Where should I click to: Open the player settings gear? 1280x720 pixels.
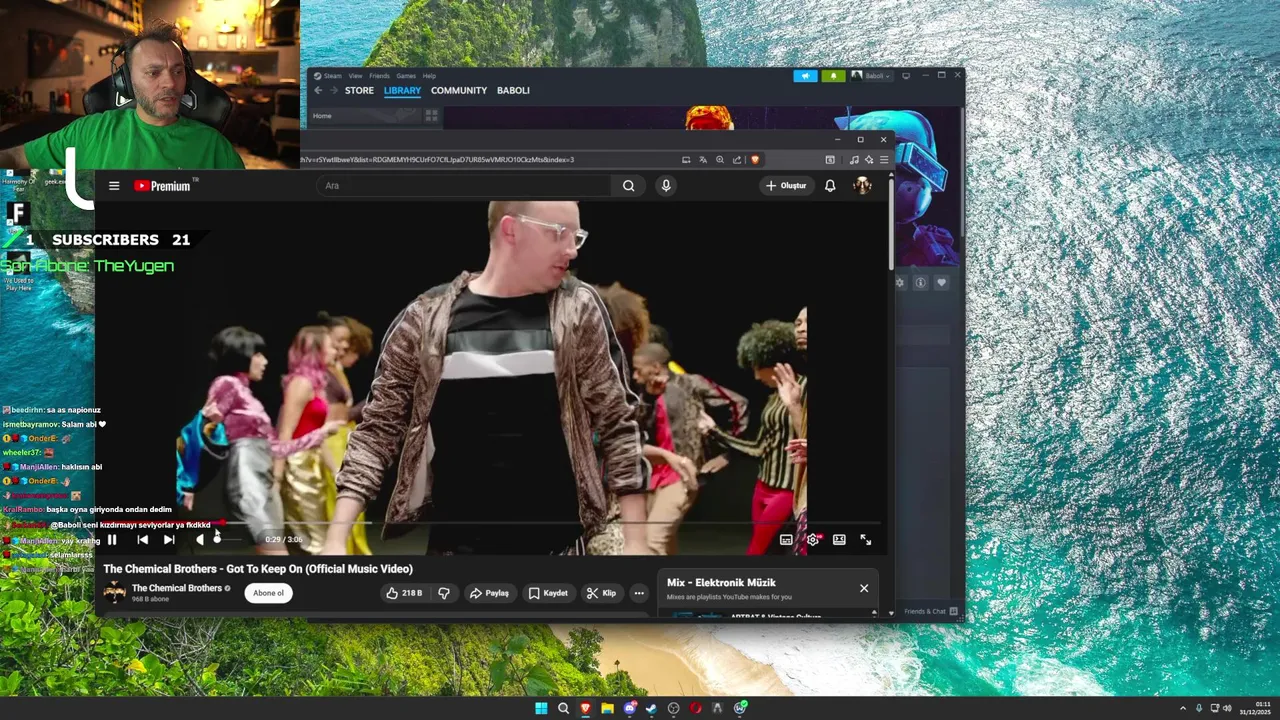tap(813, 540)
